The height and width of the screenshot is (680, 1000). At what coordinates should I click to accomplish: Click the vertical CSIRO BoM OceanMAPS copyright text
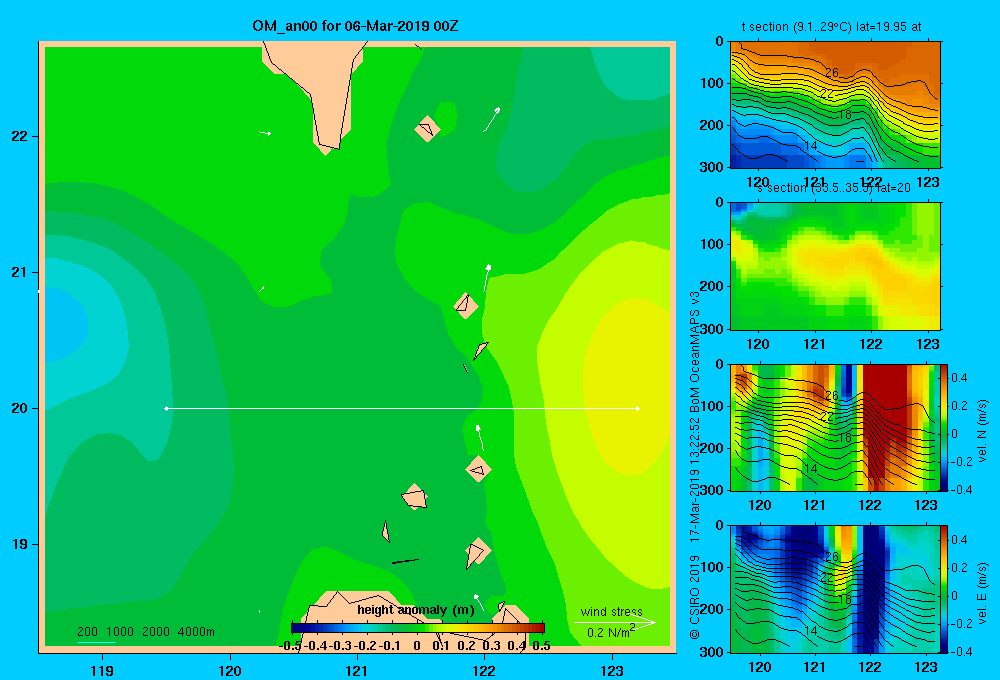pyautogui.click(x=695, y=466)
